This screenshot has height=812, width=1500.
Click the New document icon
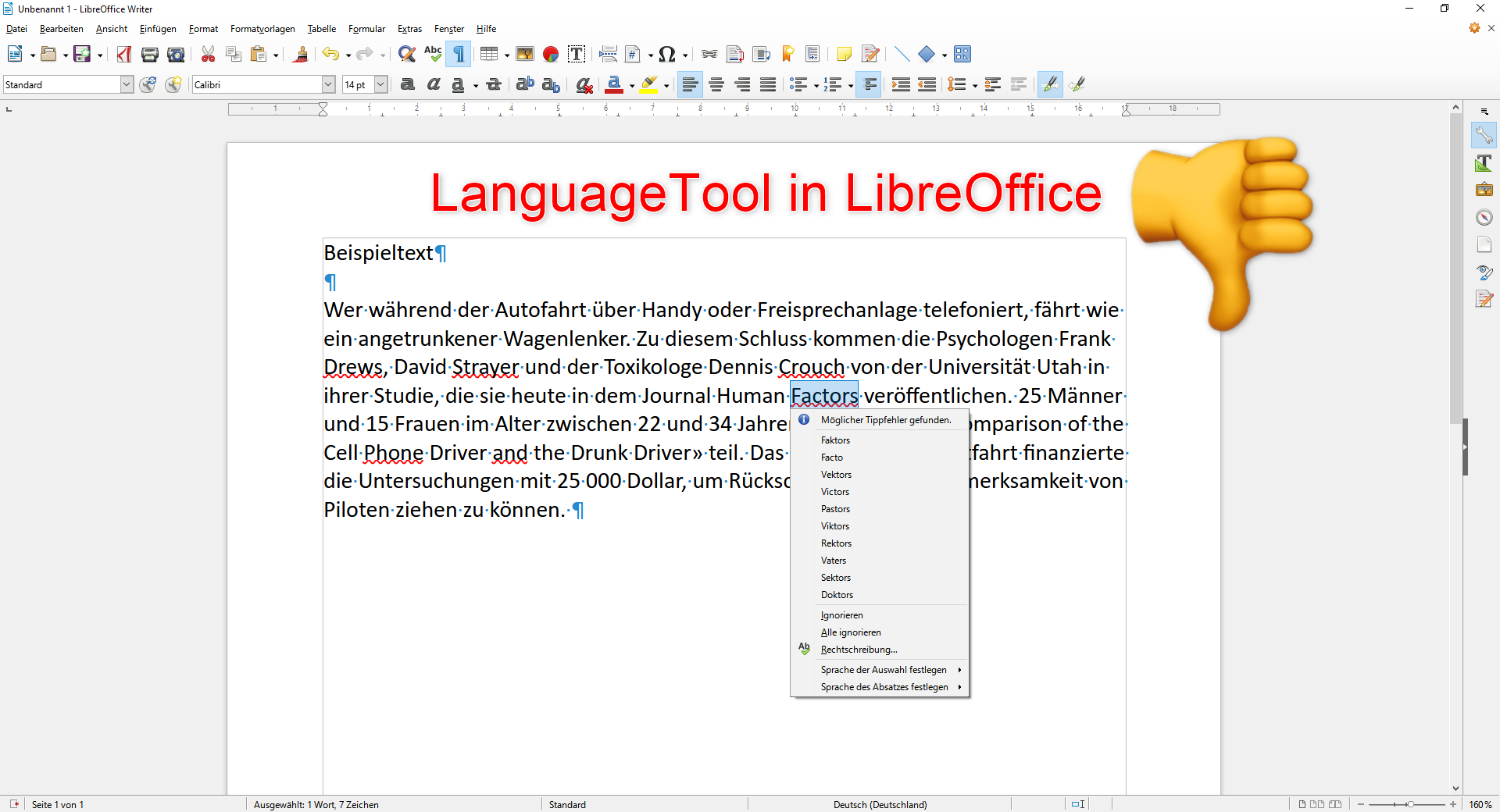(15, 54)
